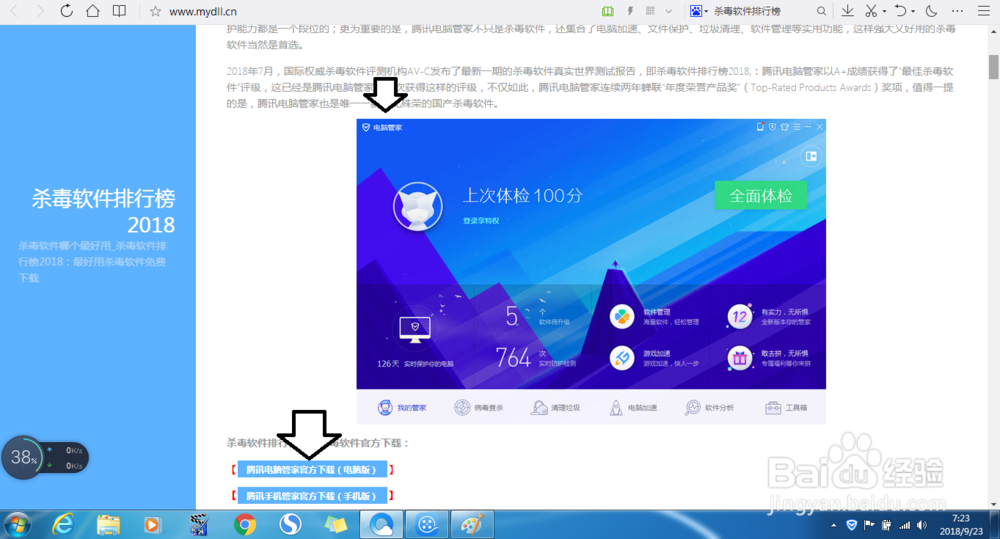Show hidden system tray icons

click(834, 526)
